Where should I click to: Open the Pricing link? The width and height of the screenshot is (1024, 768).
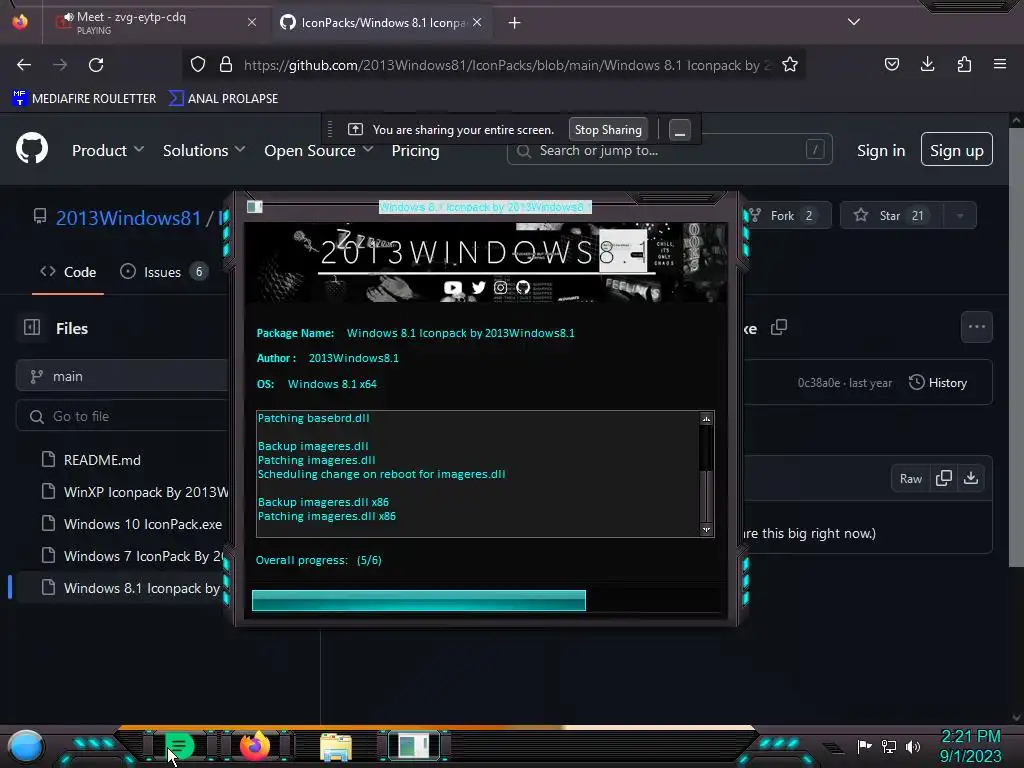point(415,150)
